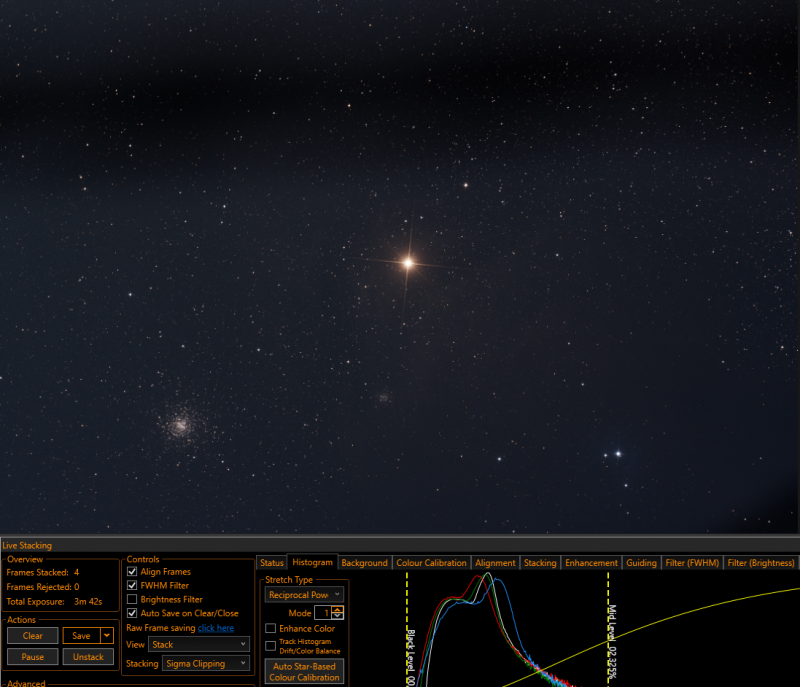Click the Black Level histogram marker line
This screenshot has width=800, height=687.
pyautogui.click(x=407, y=629)
